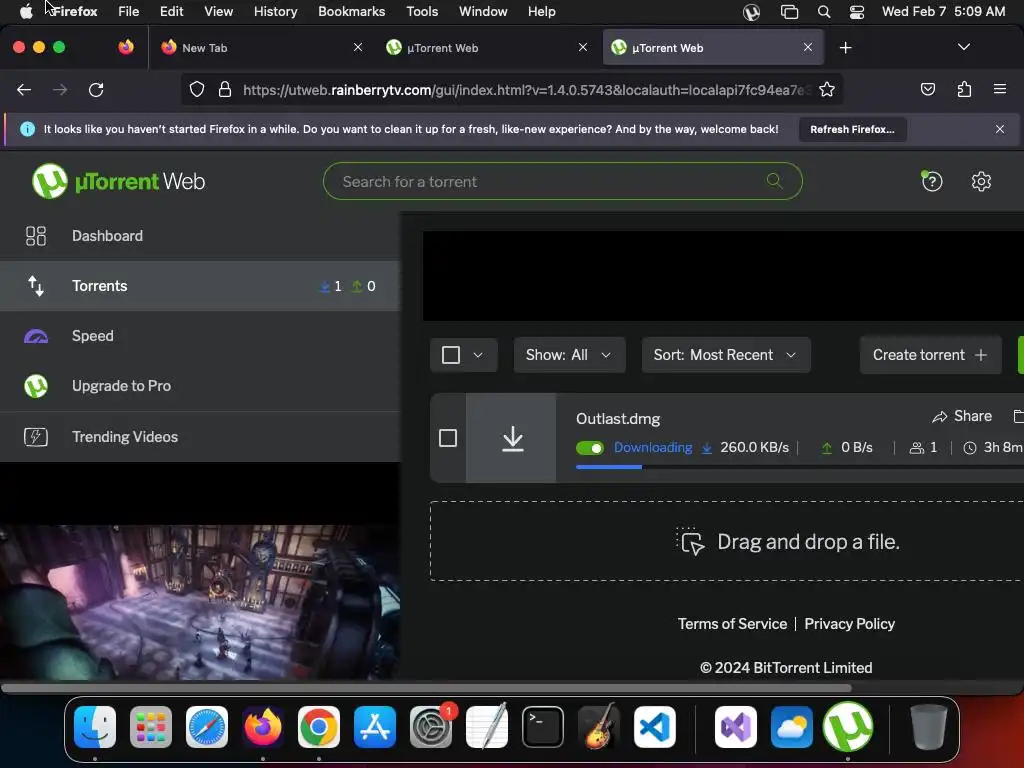Click the µTorrent Web logo
This screenshot has height=768, width=1024.
coord(118,181)
